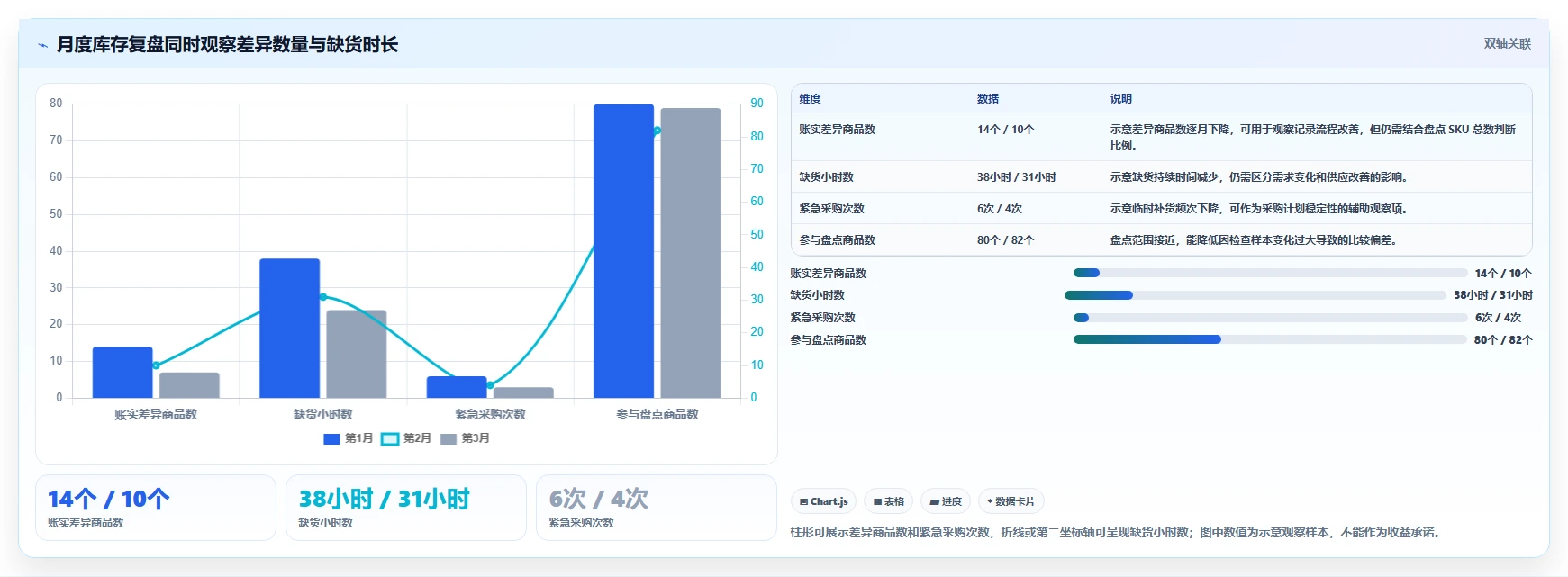
Task: Open the 38小时 / 31小时 stat card
Action: [x=406, y=508]
